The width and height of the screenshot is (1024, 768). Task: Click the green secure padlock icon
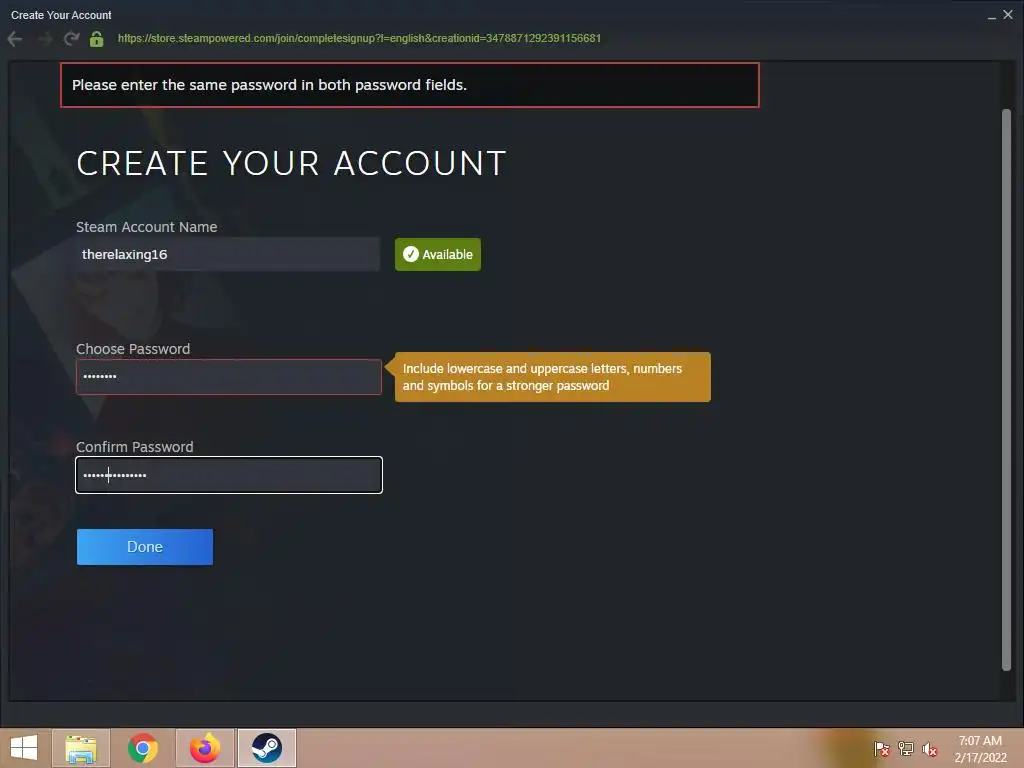click(97, 39)
